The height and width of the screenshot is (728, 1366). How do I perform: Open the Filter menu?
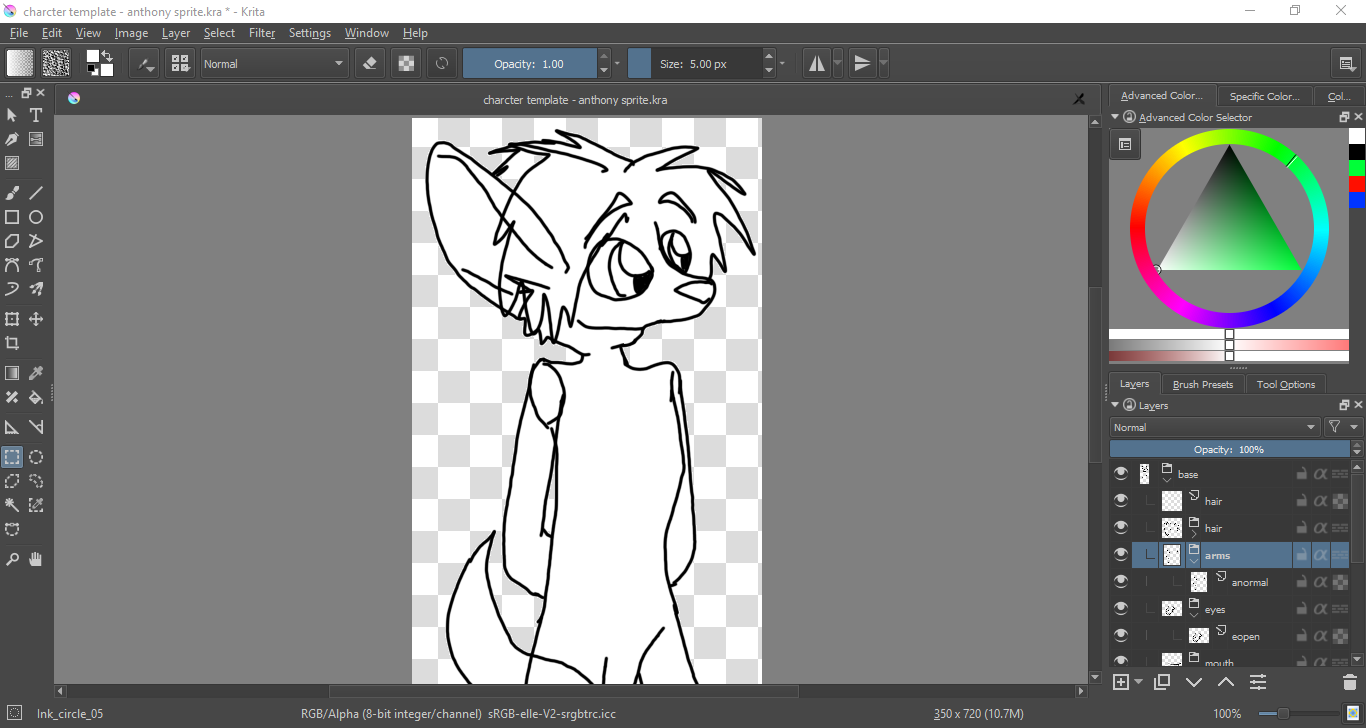point(262,33)
